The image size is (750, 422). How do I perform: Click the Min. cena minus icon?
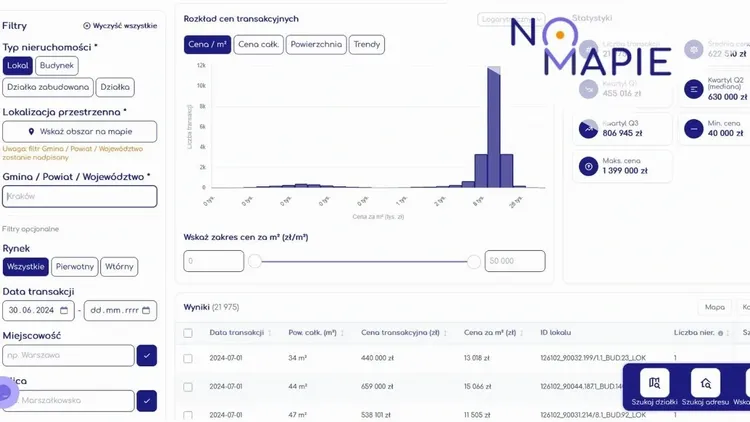click(x=694, y=129)
